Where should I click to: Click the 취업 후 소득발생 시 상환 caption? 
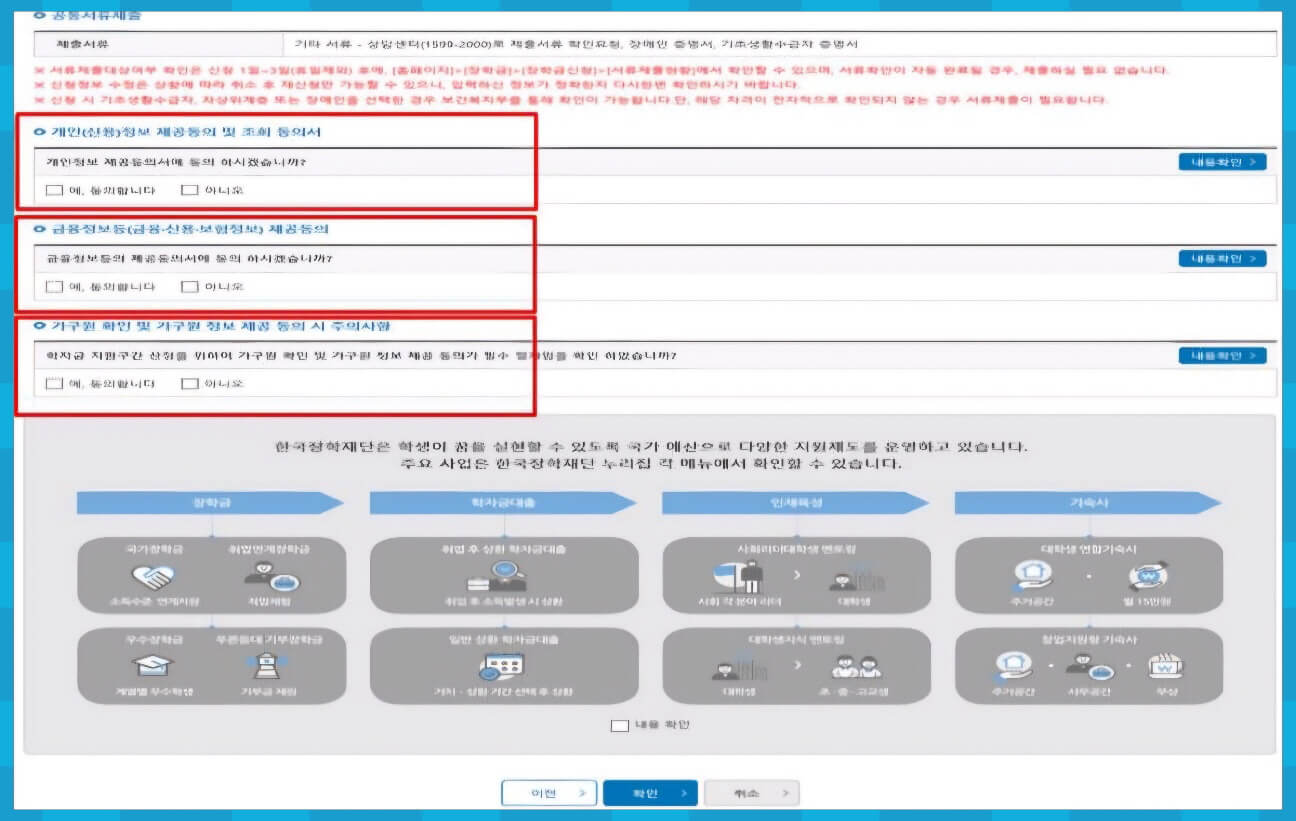point(504,602)
